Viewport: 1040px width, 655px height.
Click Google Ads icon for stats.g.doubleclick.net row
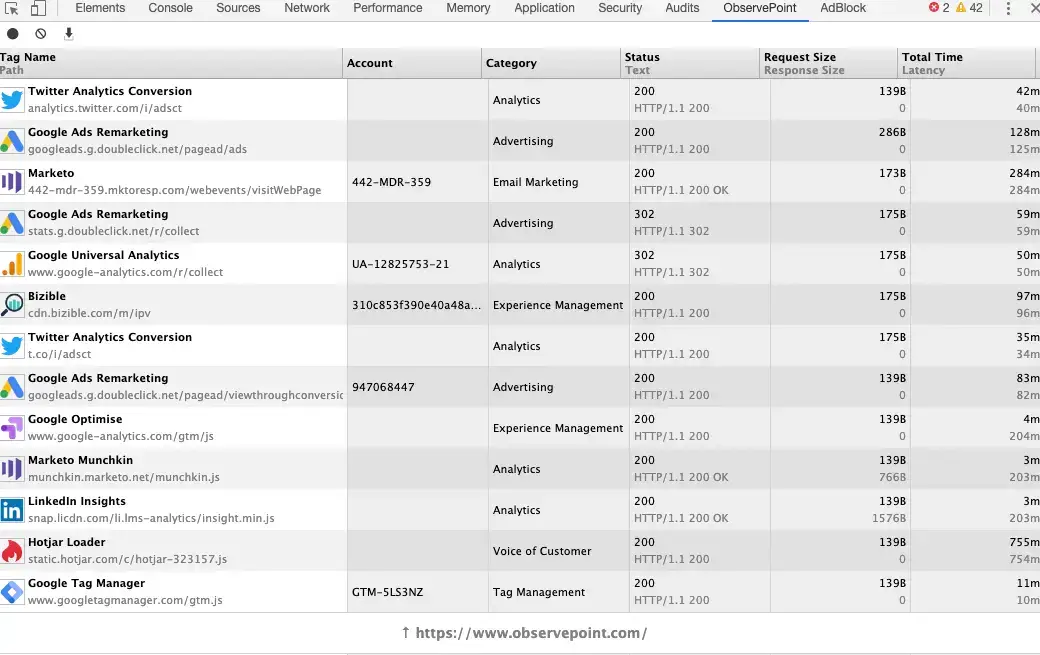(12, 223)
